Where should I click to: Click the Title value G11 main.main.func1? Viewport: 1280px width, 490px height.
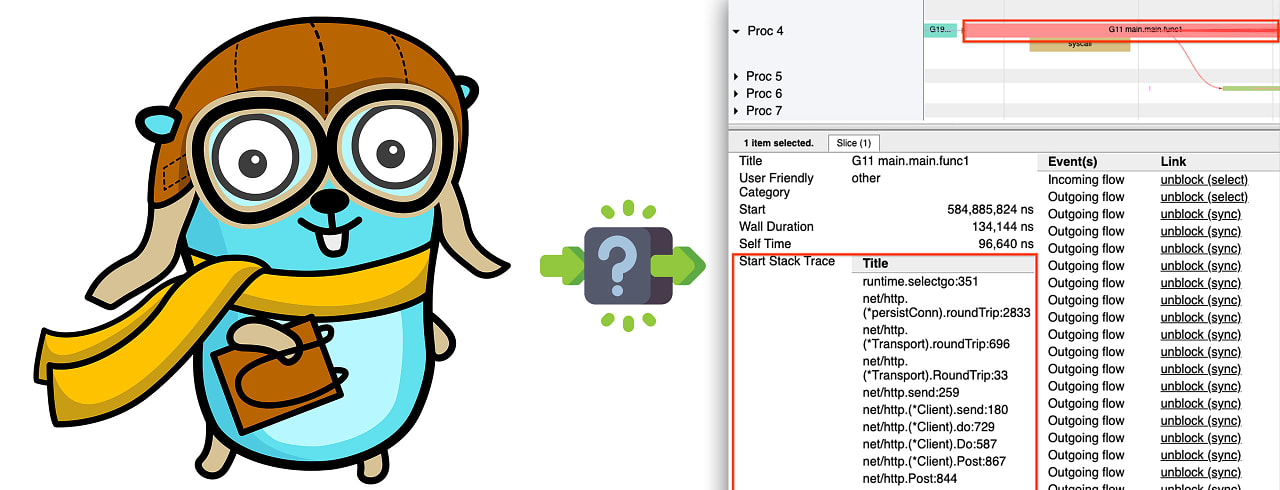click(910, 161)
